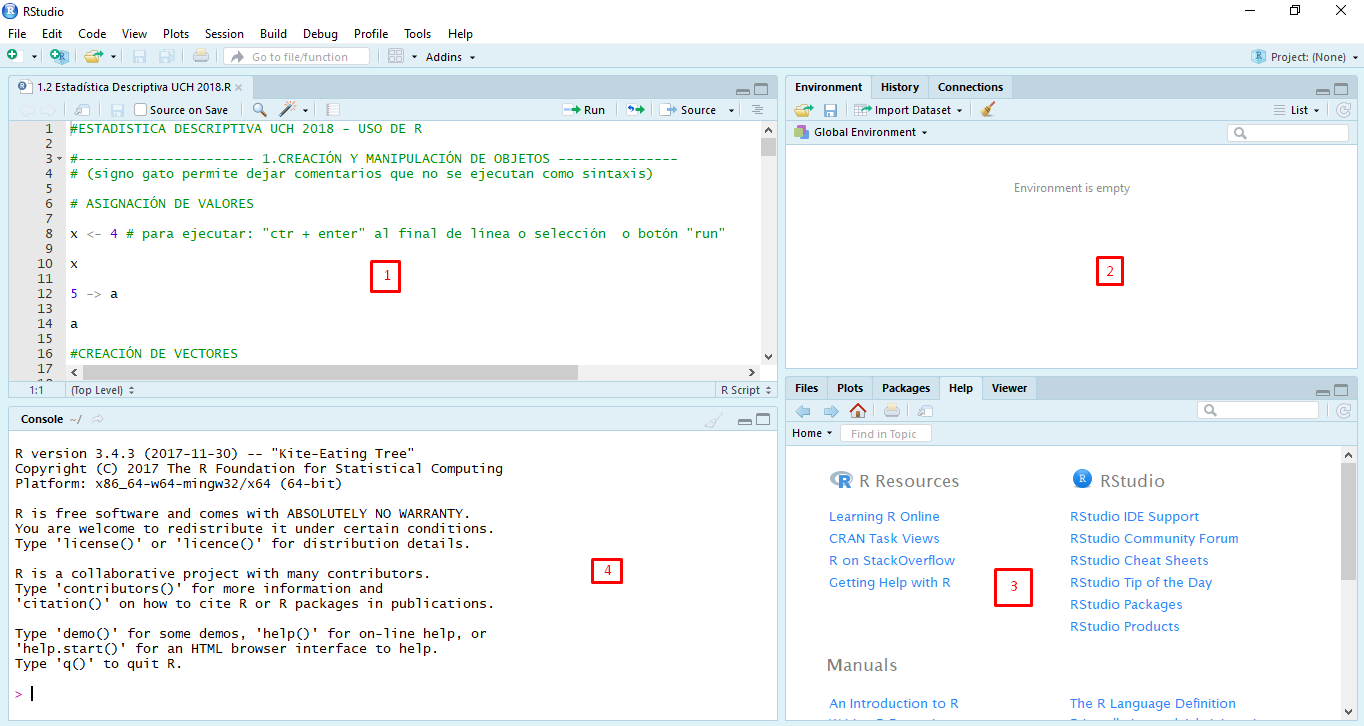The height and width of the screenshot is (726, 1364).
Task: Open the Addins dropdown menu
Action: click(x=450, y=57)
